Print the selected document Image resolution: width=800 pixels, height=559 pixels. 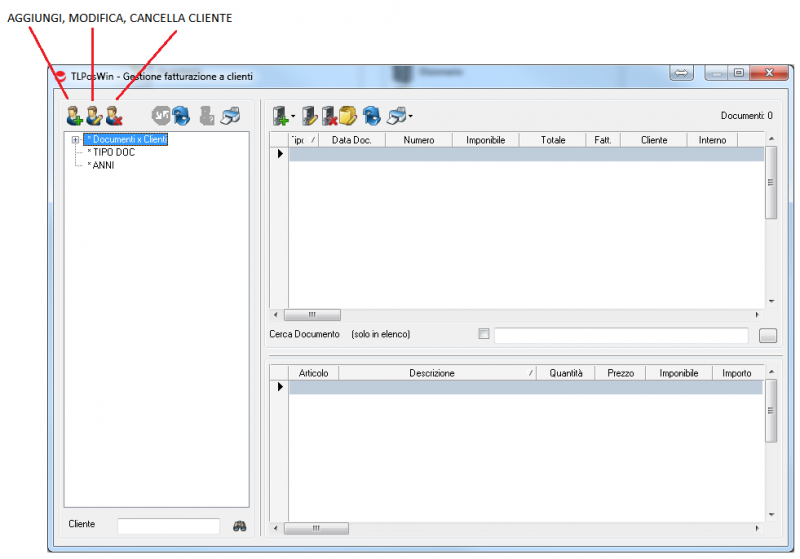click(396, 116)
